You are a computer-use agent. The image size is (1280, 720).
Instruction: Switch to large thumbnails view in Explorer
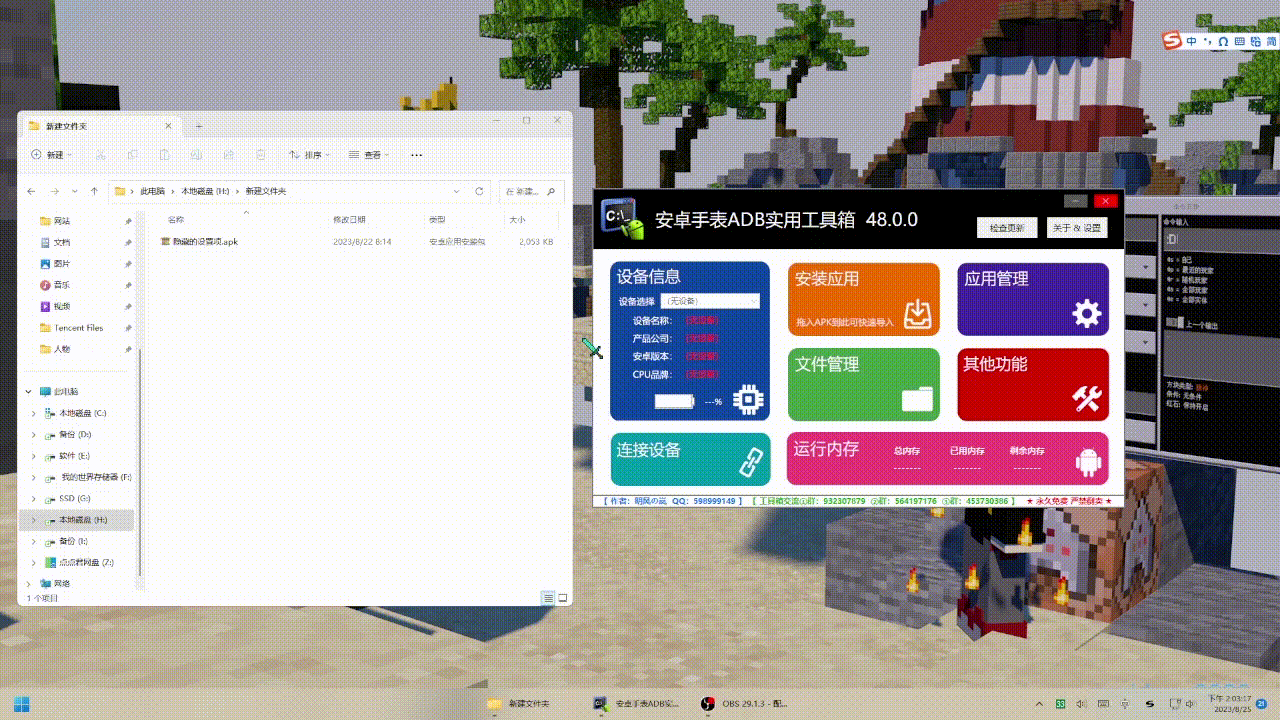point(562,598)
